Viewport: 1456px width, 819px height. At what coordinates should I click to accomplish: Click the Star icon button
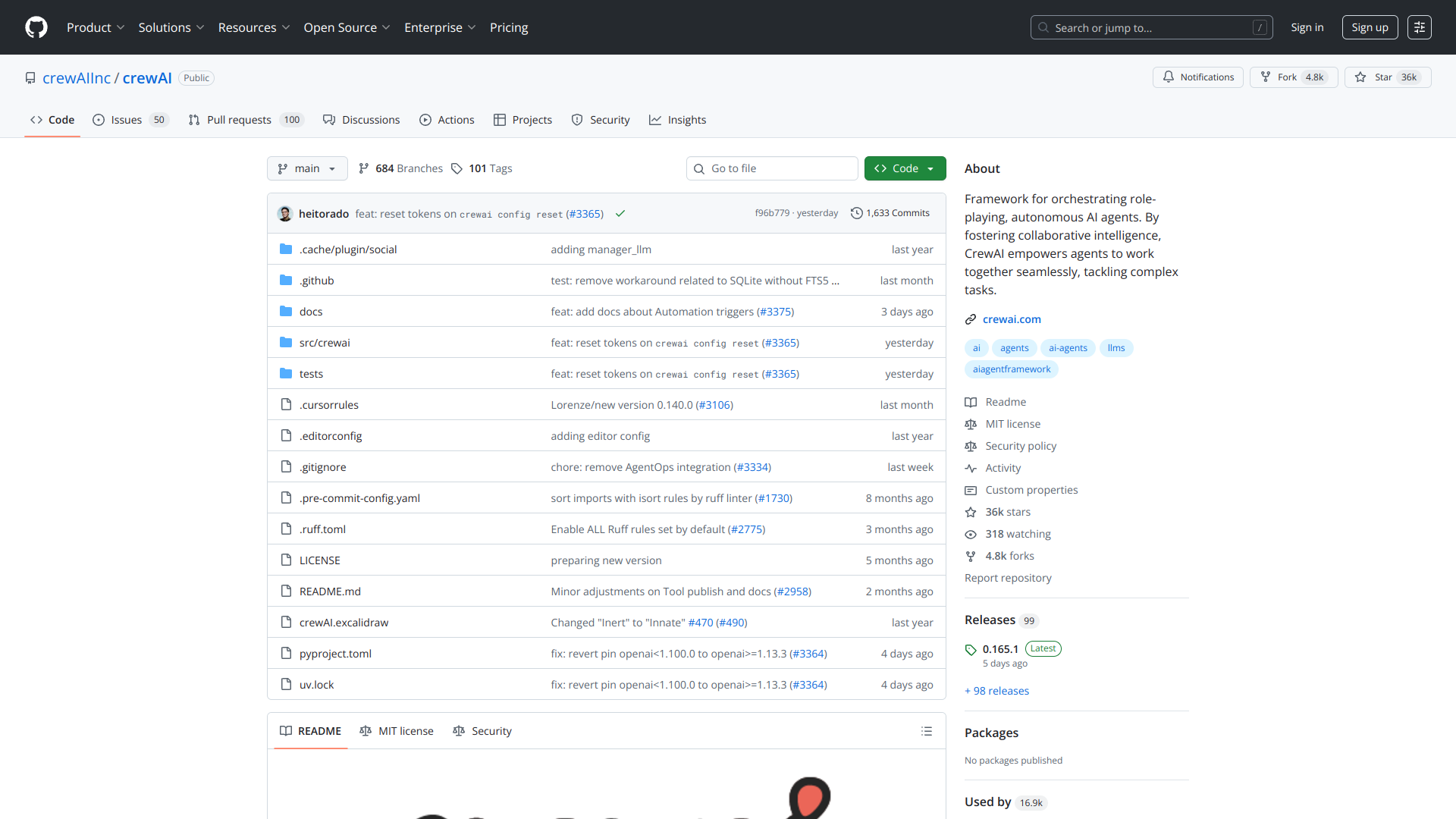click(1360, 77)
